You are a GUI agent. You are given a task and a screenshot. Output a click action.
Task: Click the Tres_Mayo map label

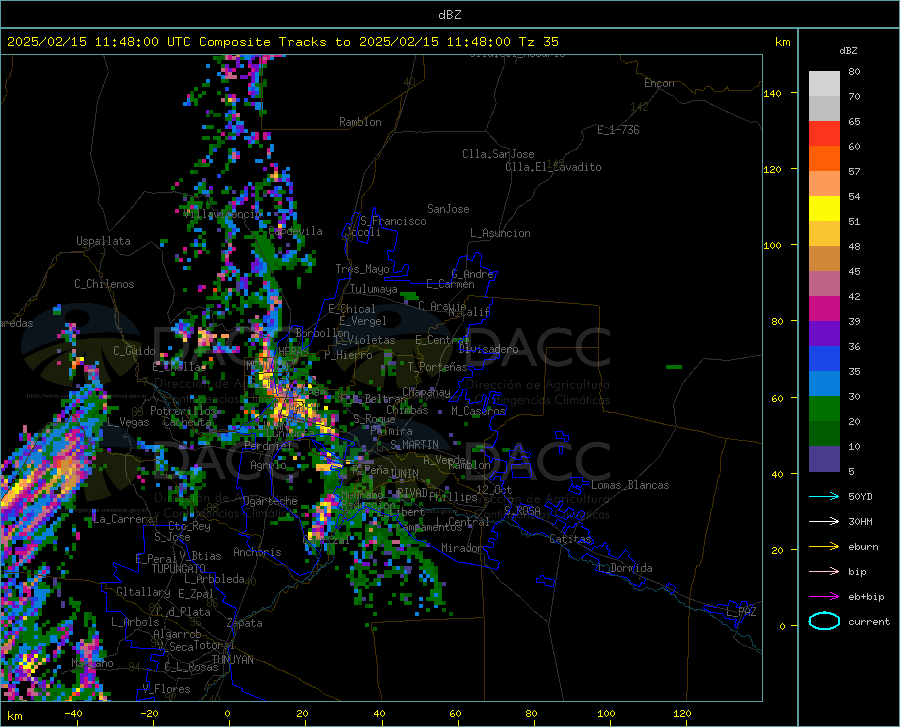click(x=362, y=269)
